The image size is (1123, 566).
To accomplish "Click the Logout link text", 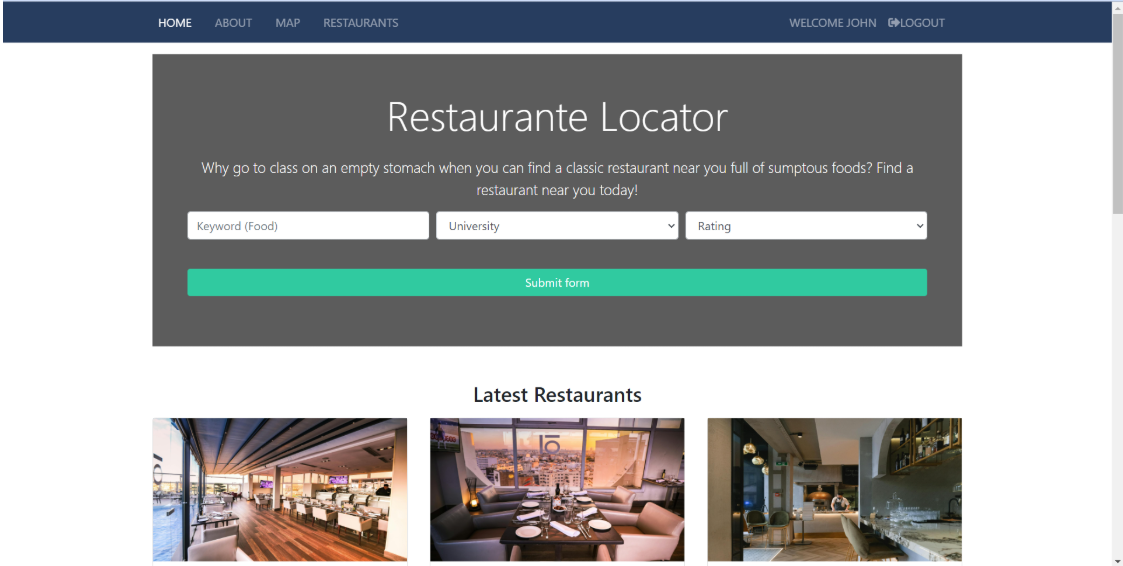I will [x=922, y=23].
